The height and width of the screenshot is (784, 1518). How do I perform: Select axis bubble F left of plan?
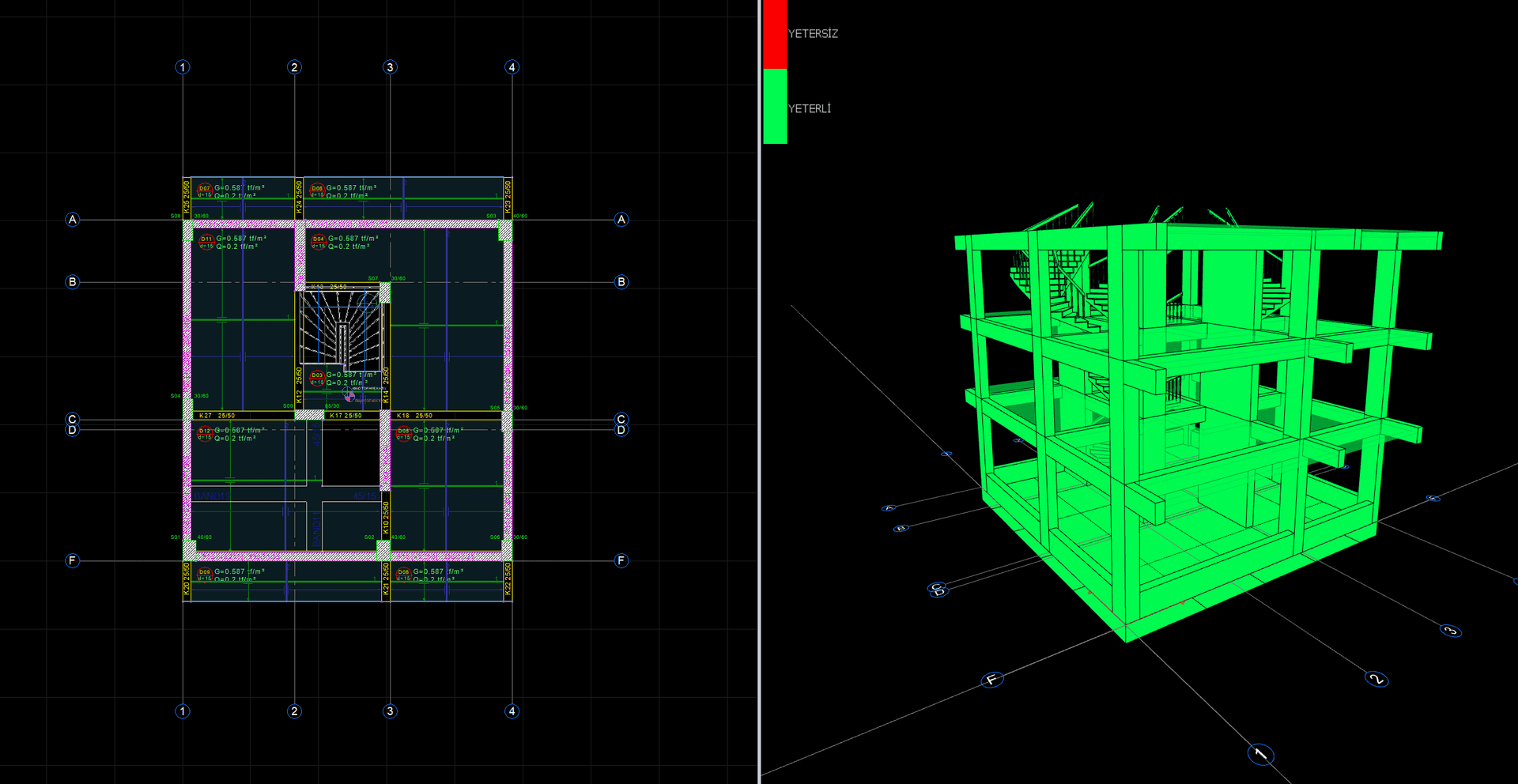73,561
